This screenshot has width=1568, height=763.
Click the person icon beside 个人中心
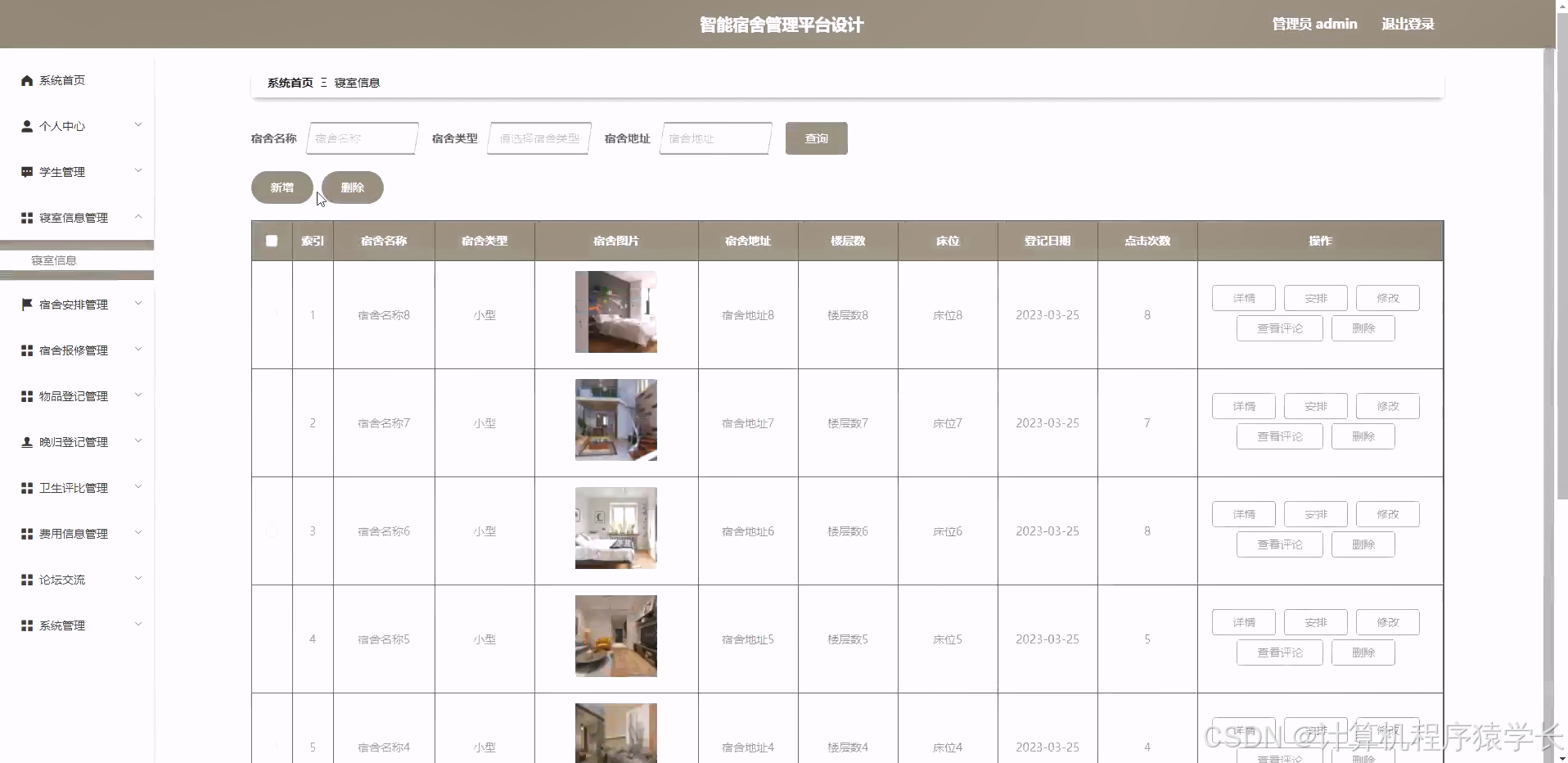pos(27,126)
